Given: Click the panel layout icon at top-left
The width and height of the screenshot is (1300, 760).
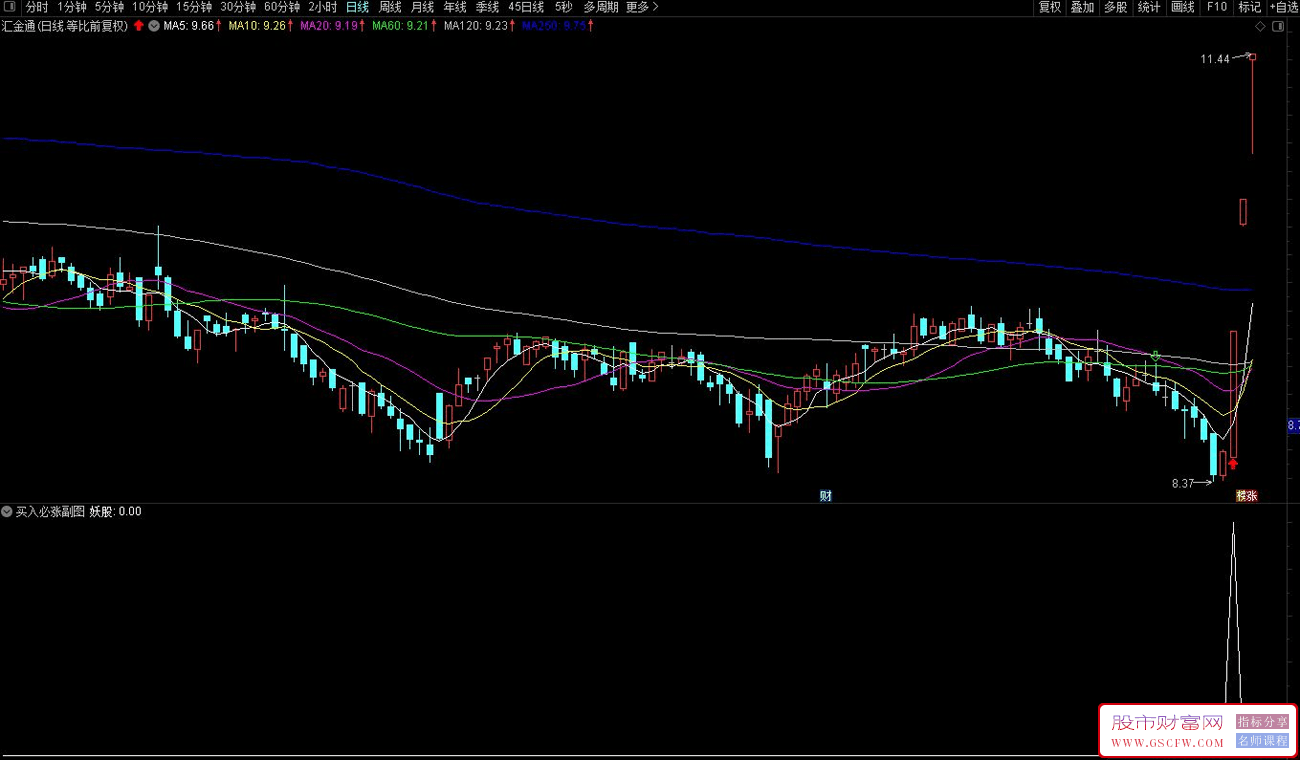Looking at the screenshot, I should click(11, 7).
